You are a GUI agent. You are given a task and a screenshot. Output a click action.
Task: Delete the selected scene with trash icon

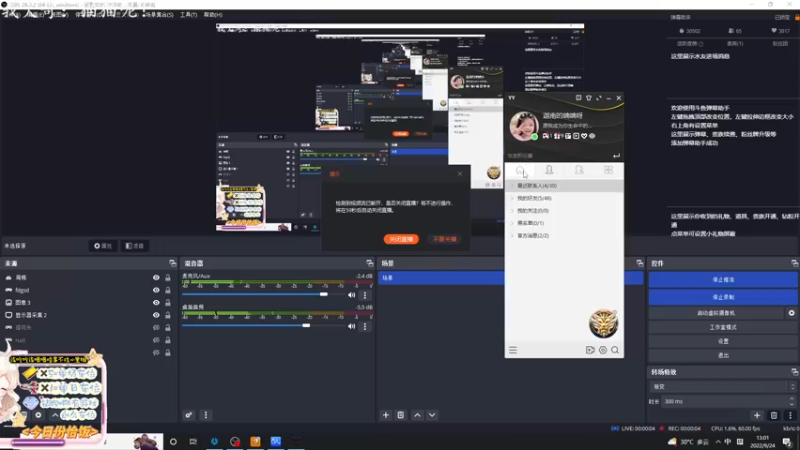click(x=401, y=415)
